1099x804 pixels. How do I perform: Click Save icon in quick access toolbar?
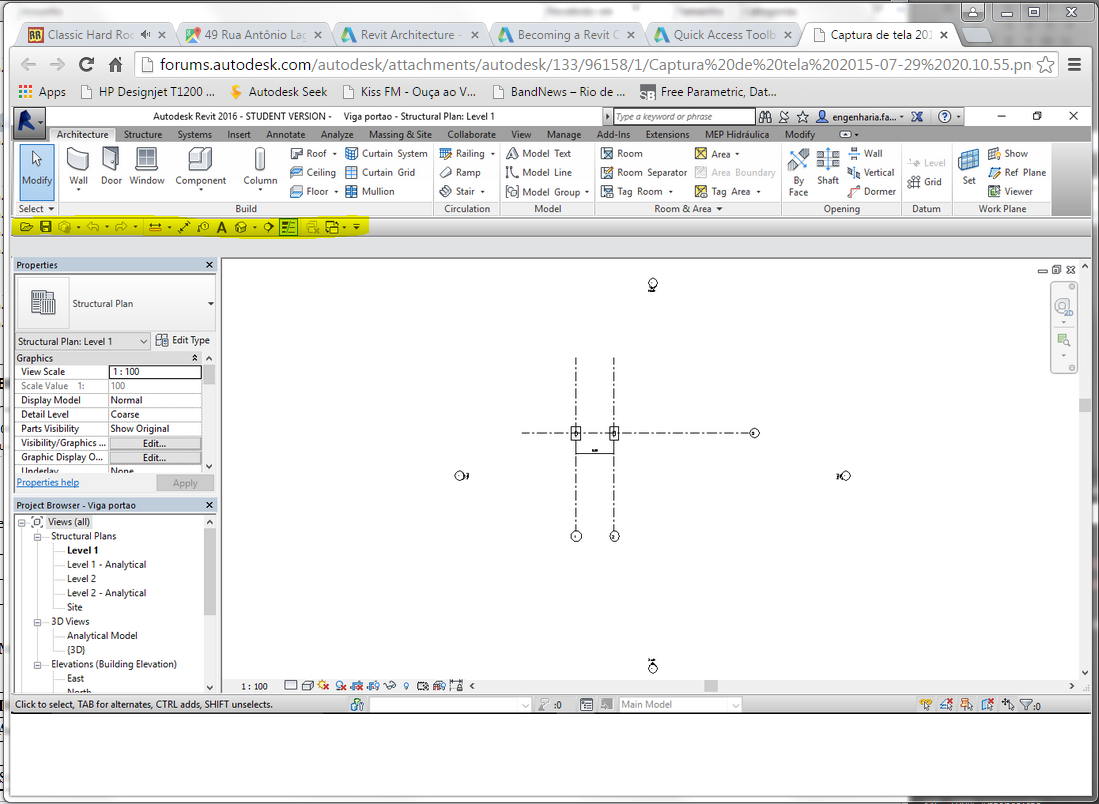pyautogui.click(x=46, y=227)
